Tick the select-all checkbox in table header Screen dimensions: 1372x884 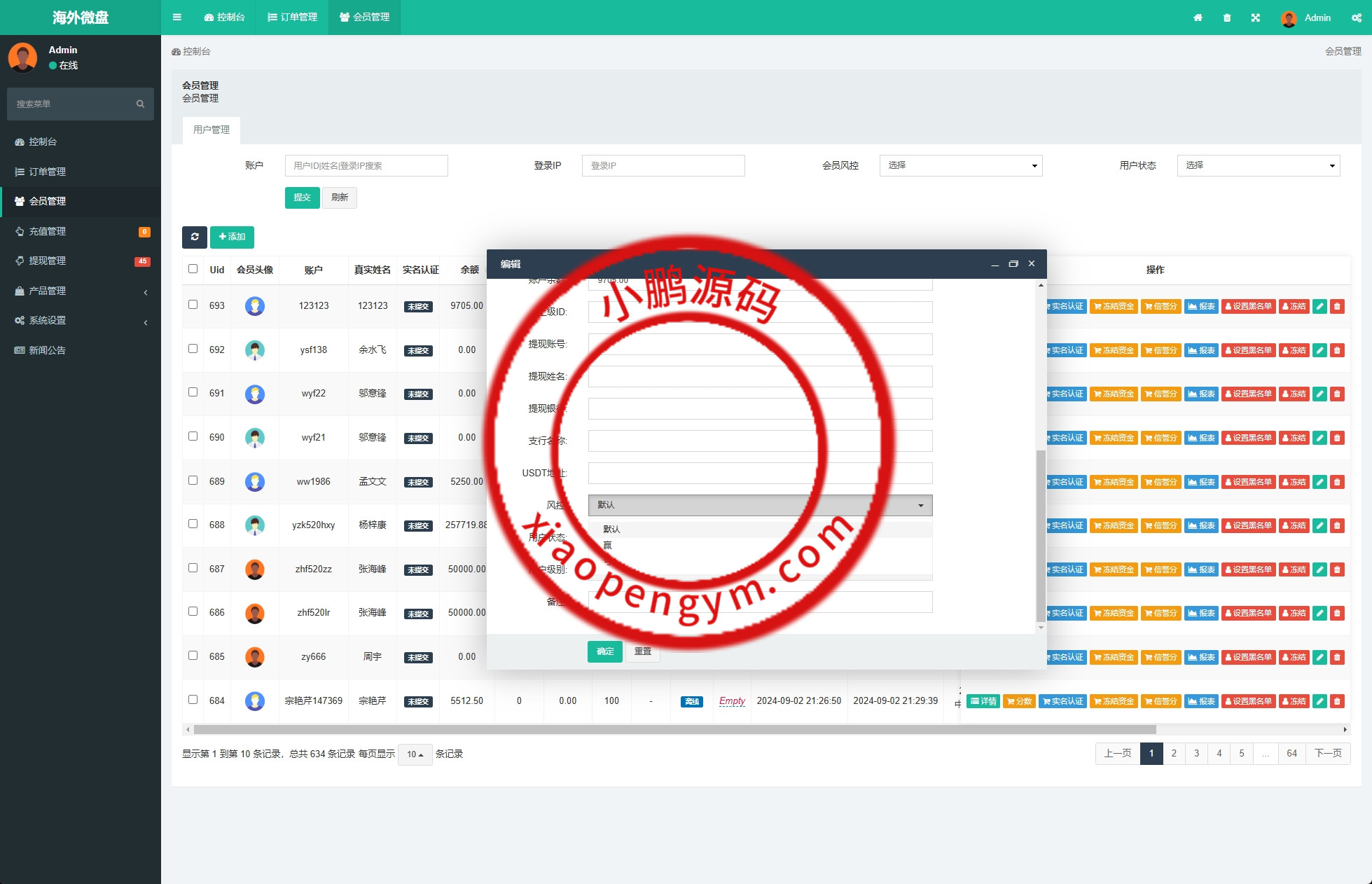point(193,269)
